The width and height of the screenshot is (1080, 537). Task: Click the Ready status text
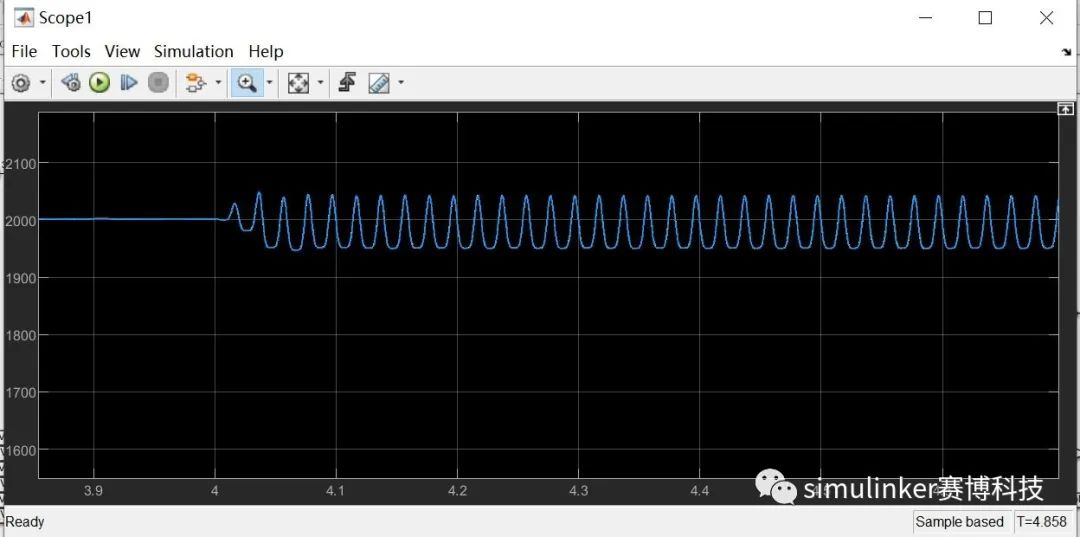25,522
